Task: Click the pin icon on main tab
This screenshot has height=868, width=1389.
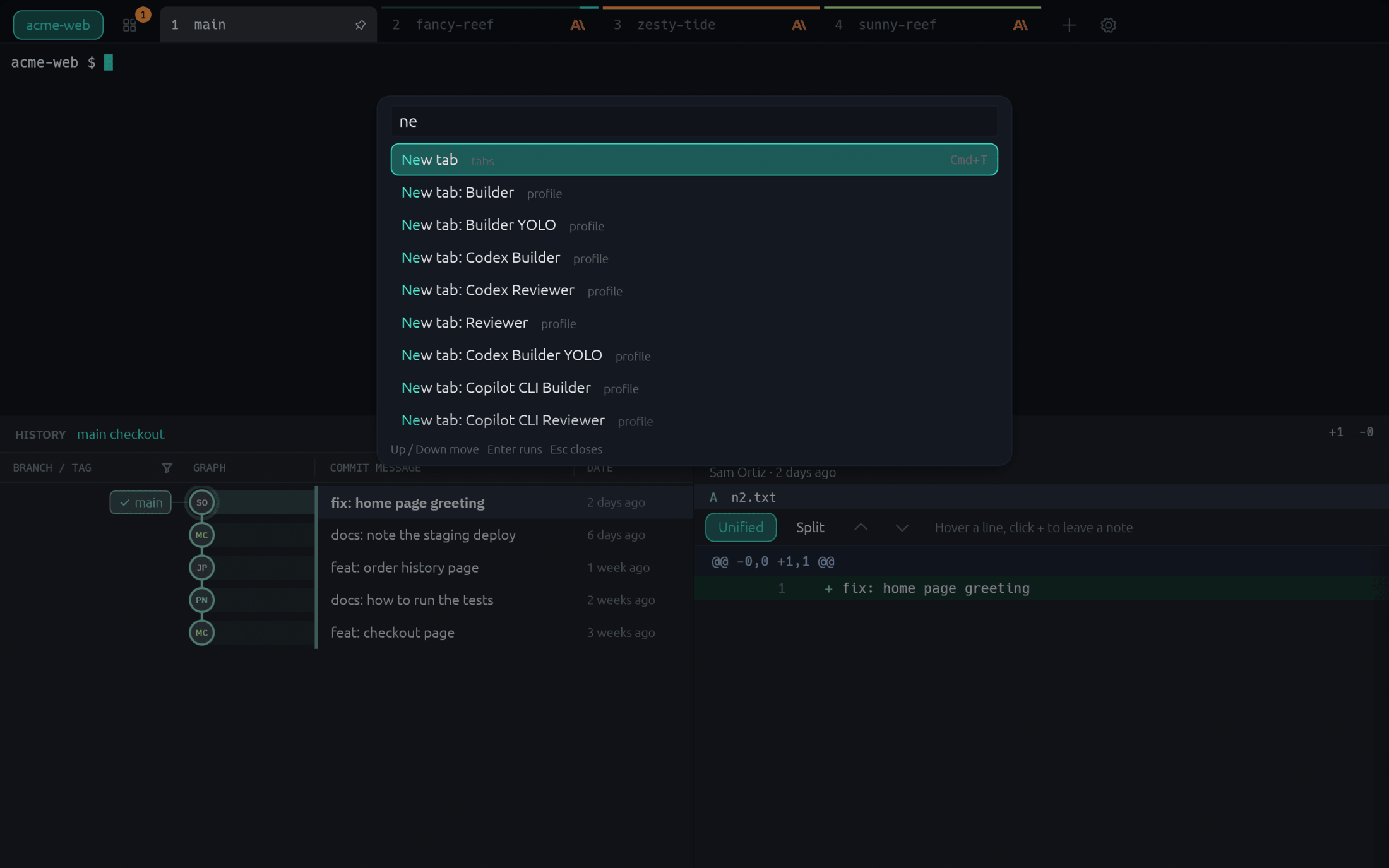Action: 361,25
